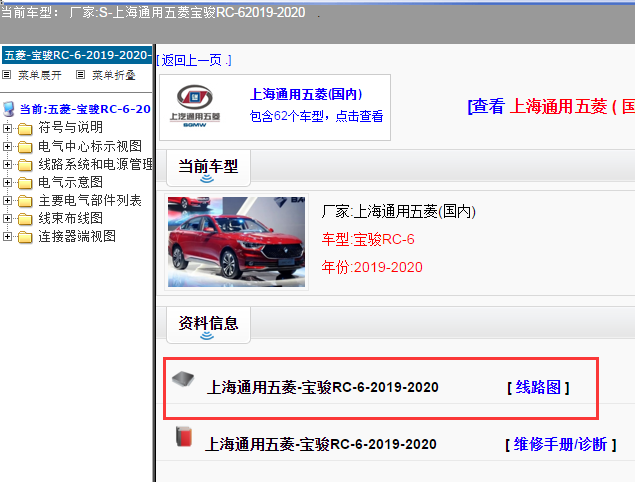
Task: Click the folder icon beside 电气中心标示视图
Action: click(x=25, y=147)
